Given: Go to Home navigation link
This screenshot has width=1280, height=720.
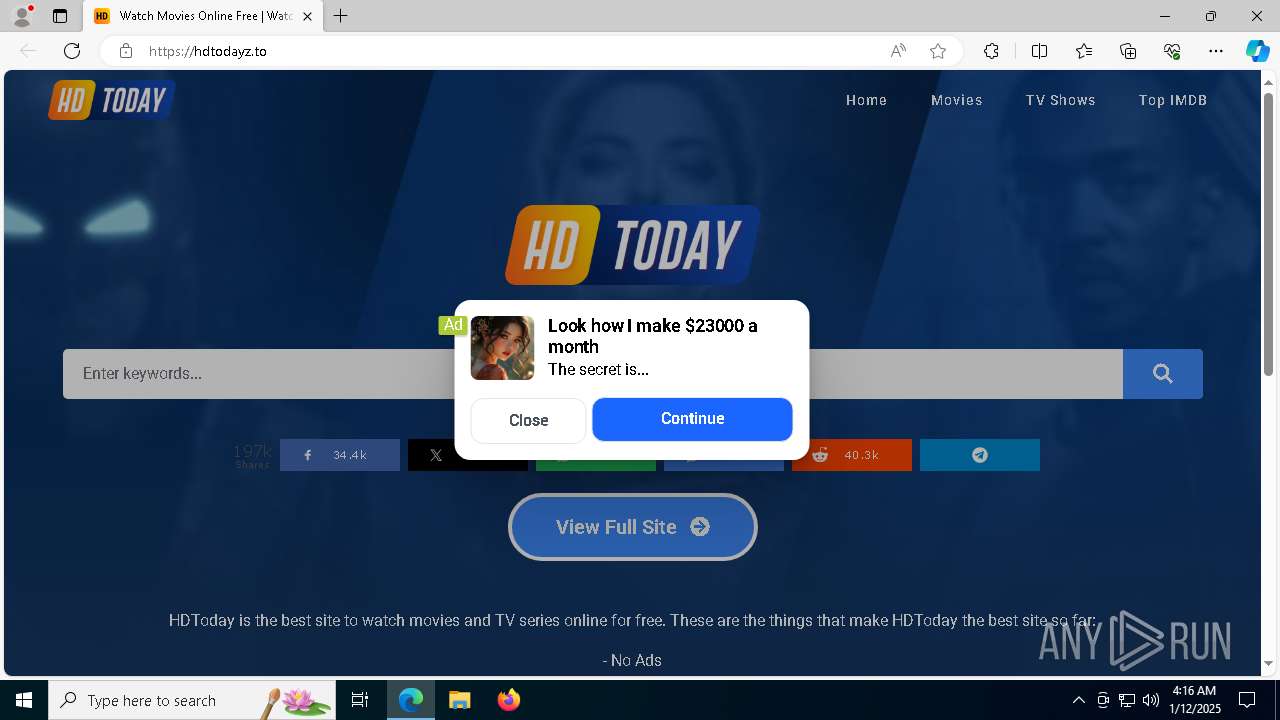Looking at the screenshot, I should click(866, 100).
